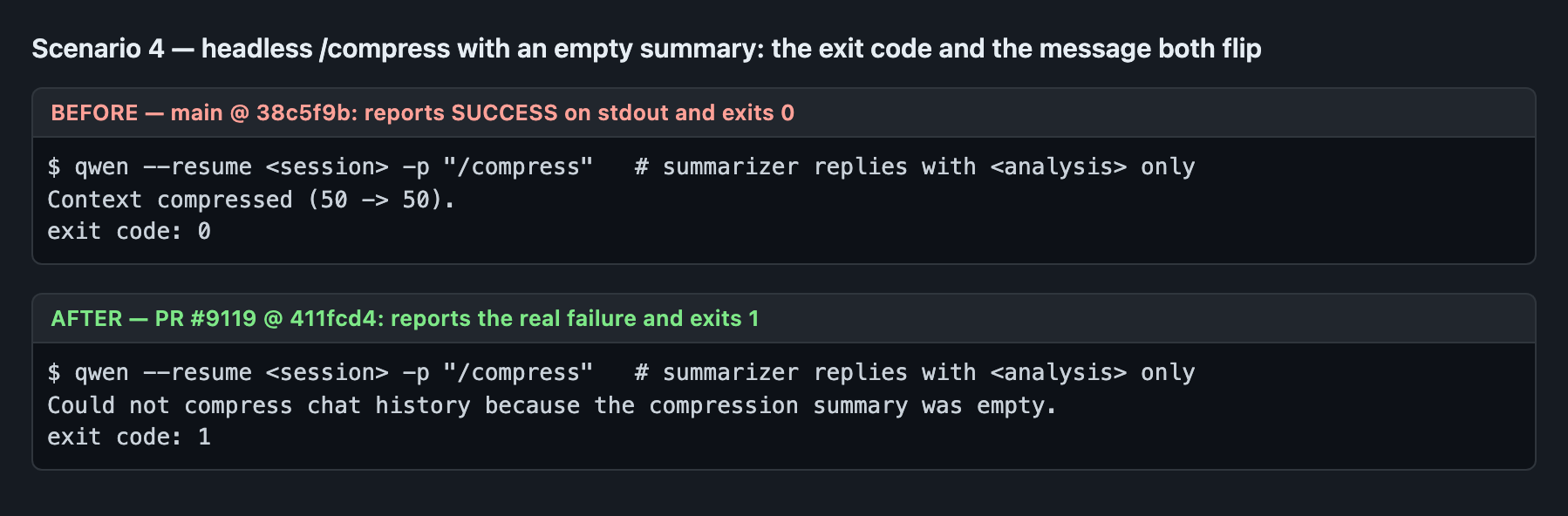This screenshot has height=516, width=1568.
Task: Click the summarizer comment in AFTER block
Action: tap(915, 372)
